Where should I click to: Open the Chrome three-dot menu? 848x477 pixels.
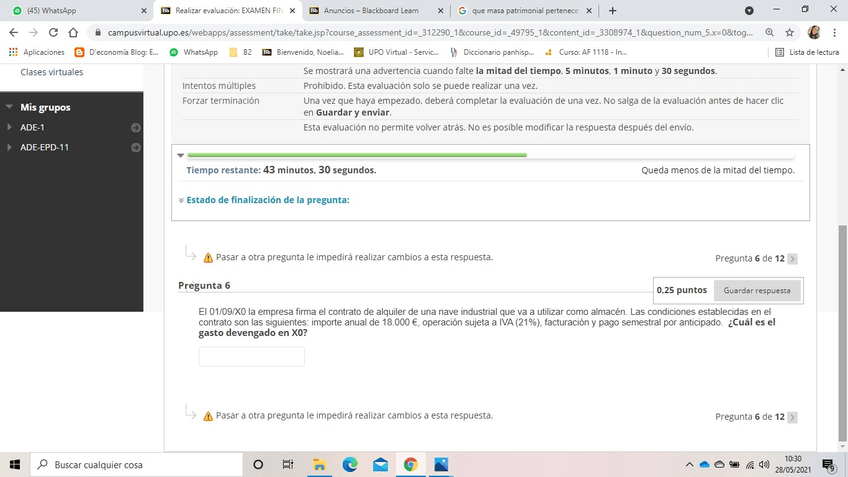coord(835,32)
